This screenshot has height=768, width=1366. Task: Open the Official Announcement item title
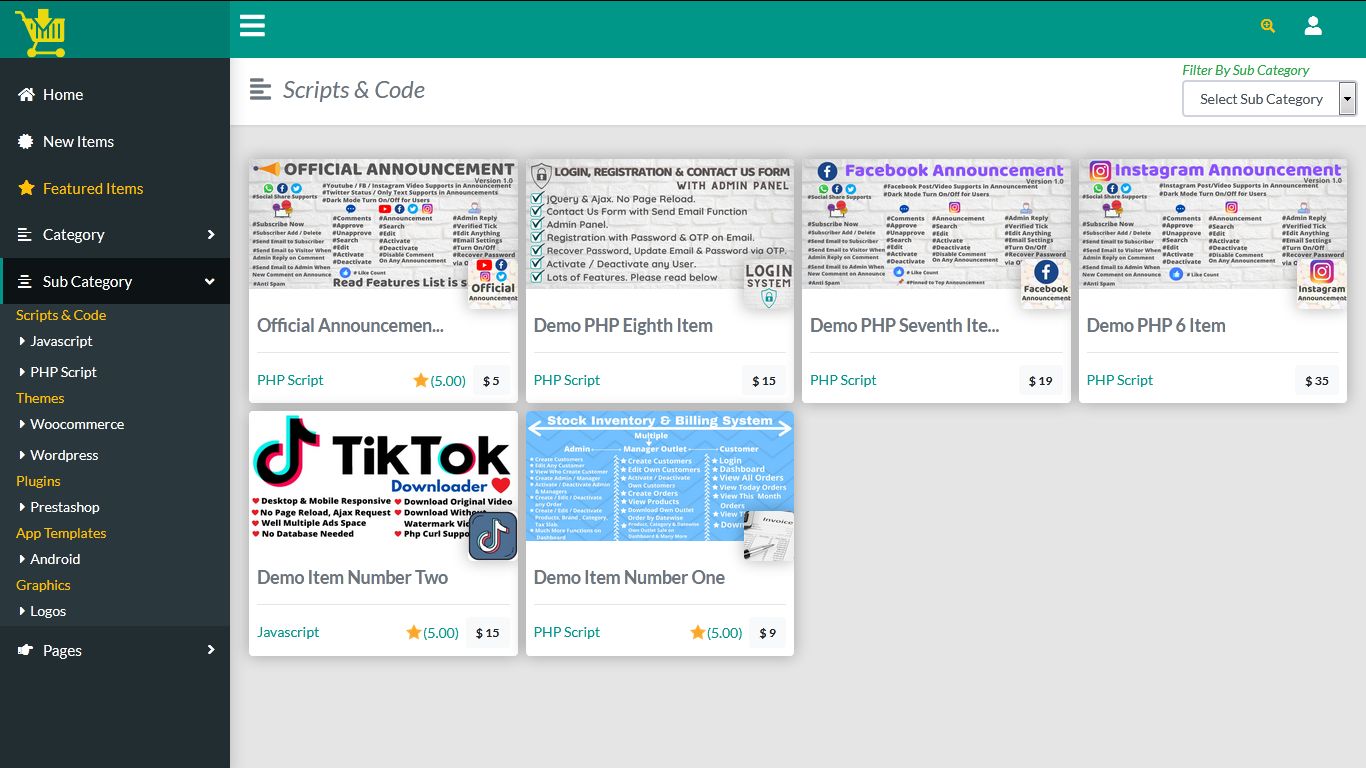click(350, 325)
